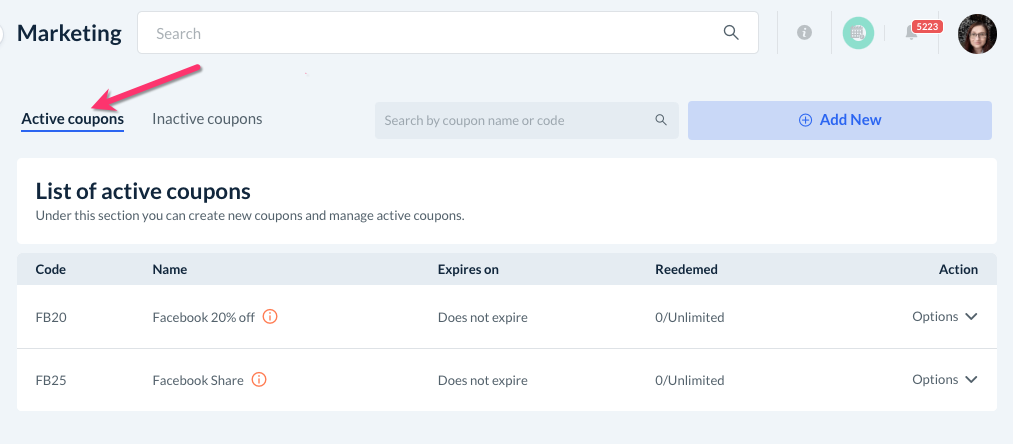1013x444 pixels.
Task: Open the info icon in header
Action: point(804,33)
